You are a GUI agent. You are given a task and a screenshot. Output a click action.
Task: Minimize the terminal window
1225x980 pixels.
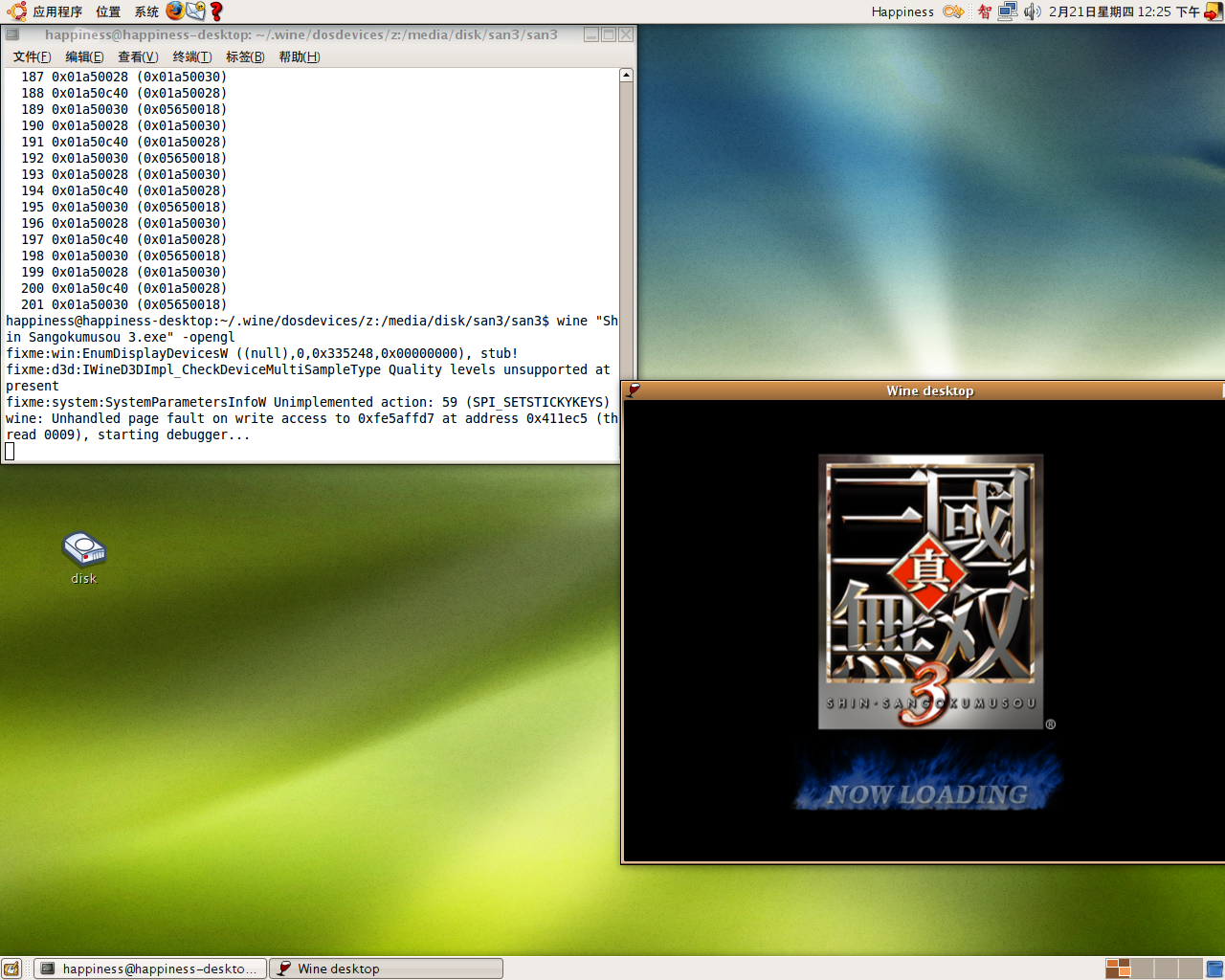[x=591, y=34]
